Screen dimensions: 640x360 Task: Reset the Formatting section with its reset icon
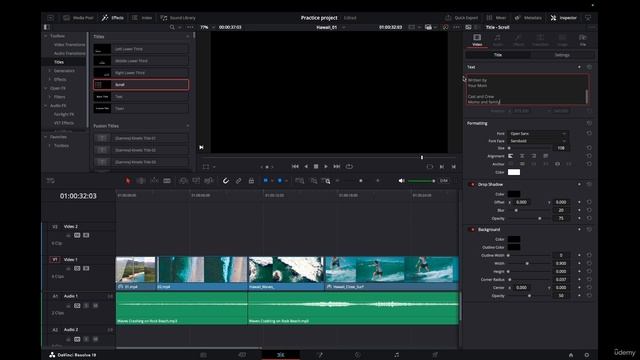tap(589, 123)
